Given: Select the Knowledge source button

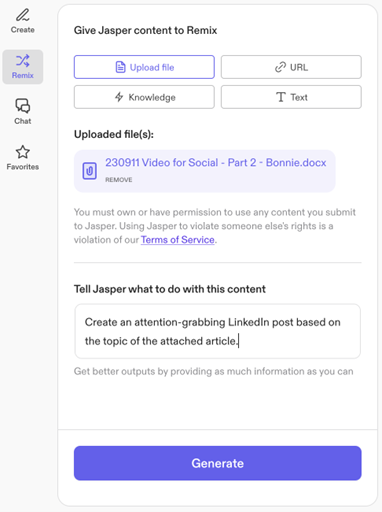Looking at the screenshot, I should (x=144, y=97).
